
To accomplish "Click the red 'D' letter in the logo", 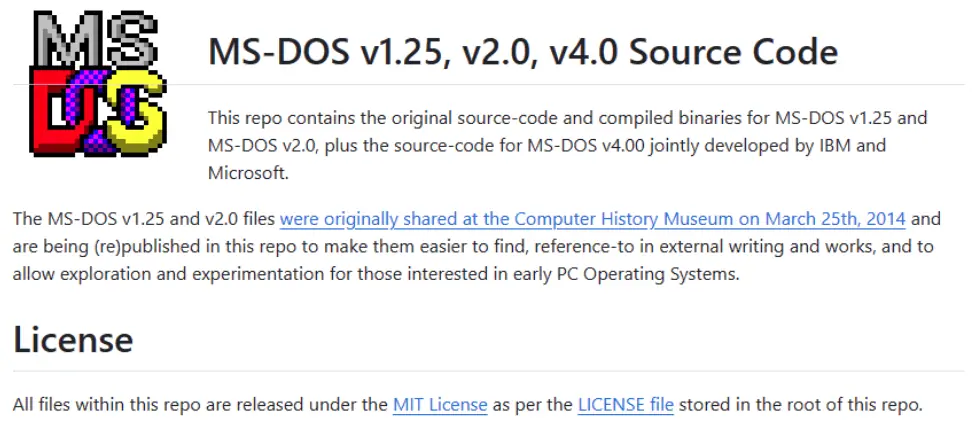I will (x=56, y=111).
